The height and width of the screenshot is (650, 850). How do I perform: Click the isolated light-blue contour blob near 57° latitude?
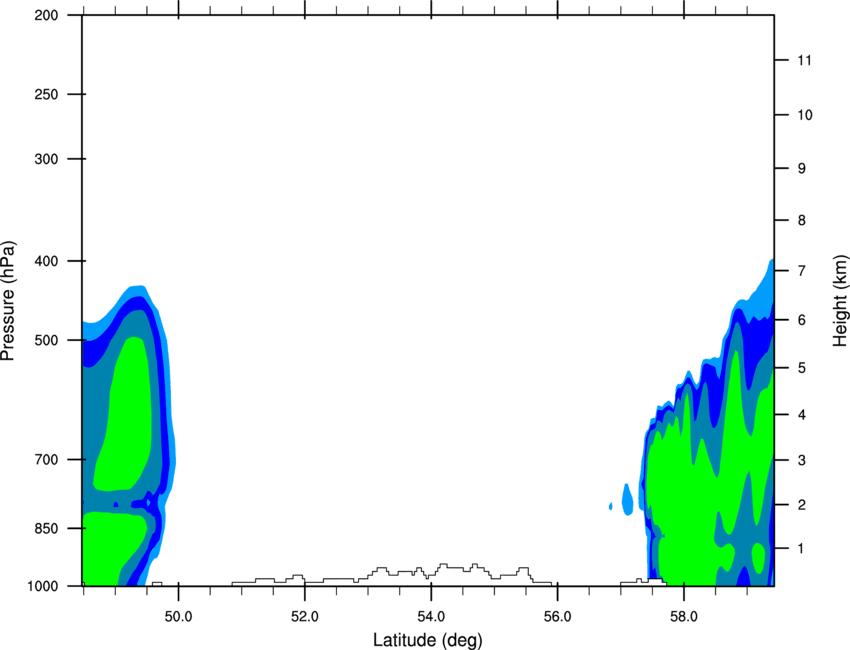click(627, 499)
